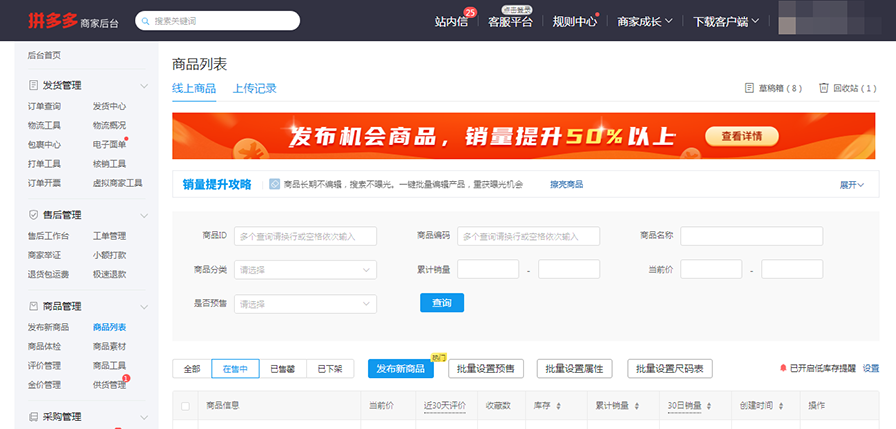Screen dimensions: 896x429
Task: Open 客服平台 in top bar
Action: click(x=510, y=22)
